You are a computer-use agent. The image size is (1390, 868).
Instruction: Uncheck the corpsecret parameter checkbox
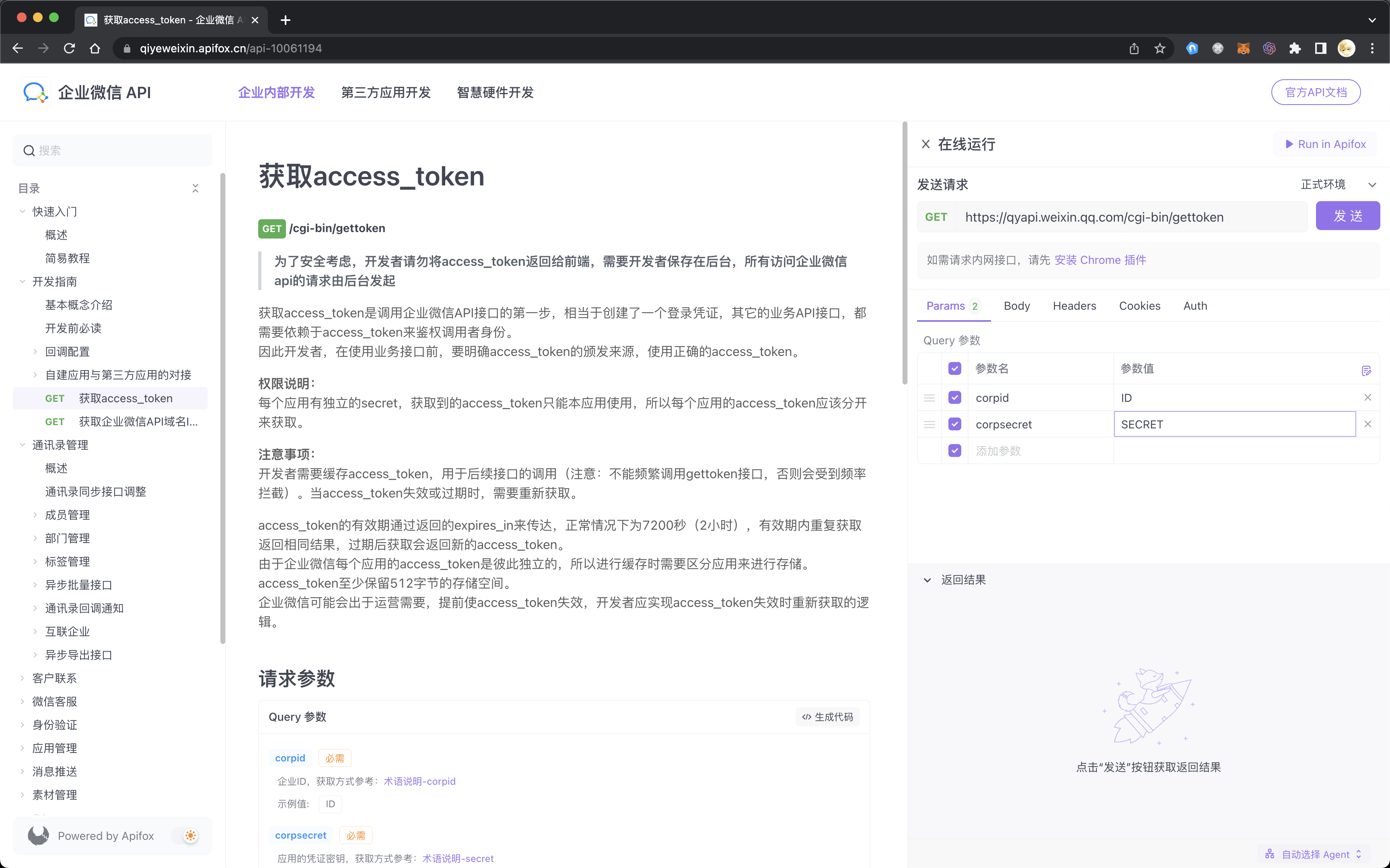954,424
